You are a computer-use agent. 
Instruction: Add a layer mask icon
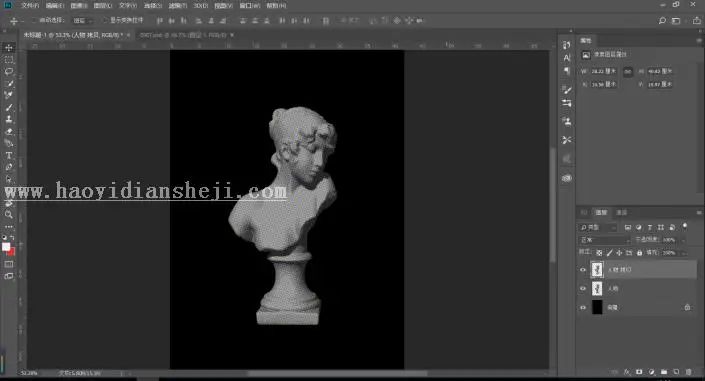tap(639, 372)
